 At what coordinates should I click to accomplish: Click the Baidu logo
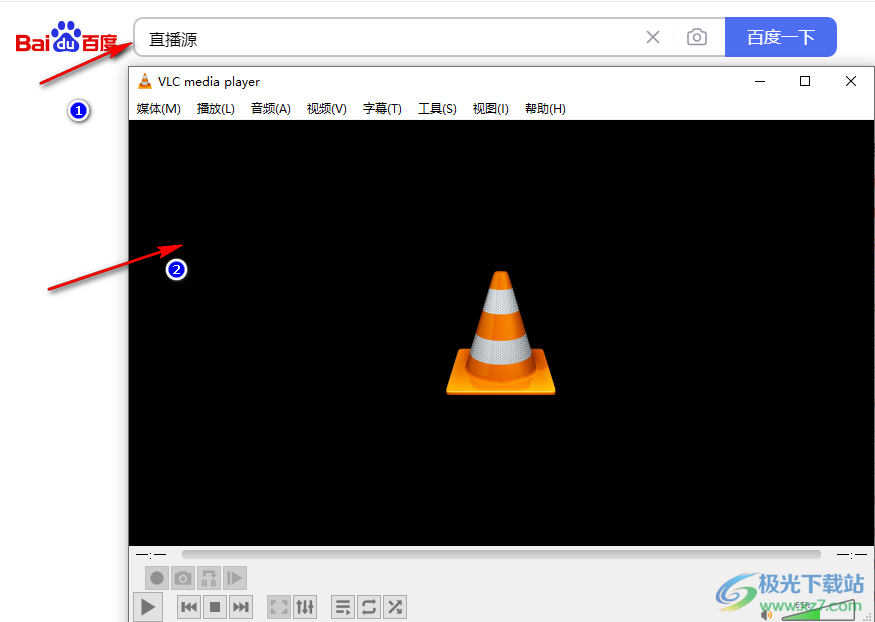(67, 38)
